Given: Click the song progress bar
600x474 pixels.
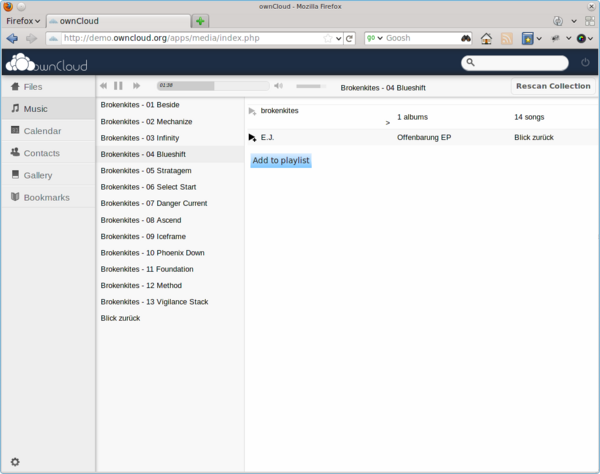Looking at the screenshot, I should pyautogui.click(x=213, y=86).
